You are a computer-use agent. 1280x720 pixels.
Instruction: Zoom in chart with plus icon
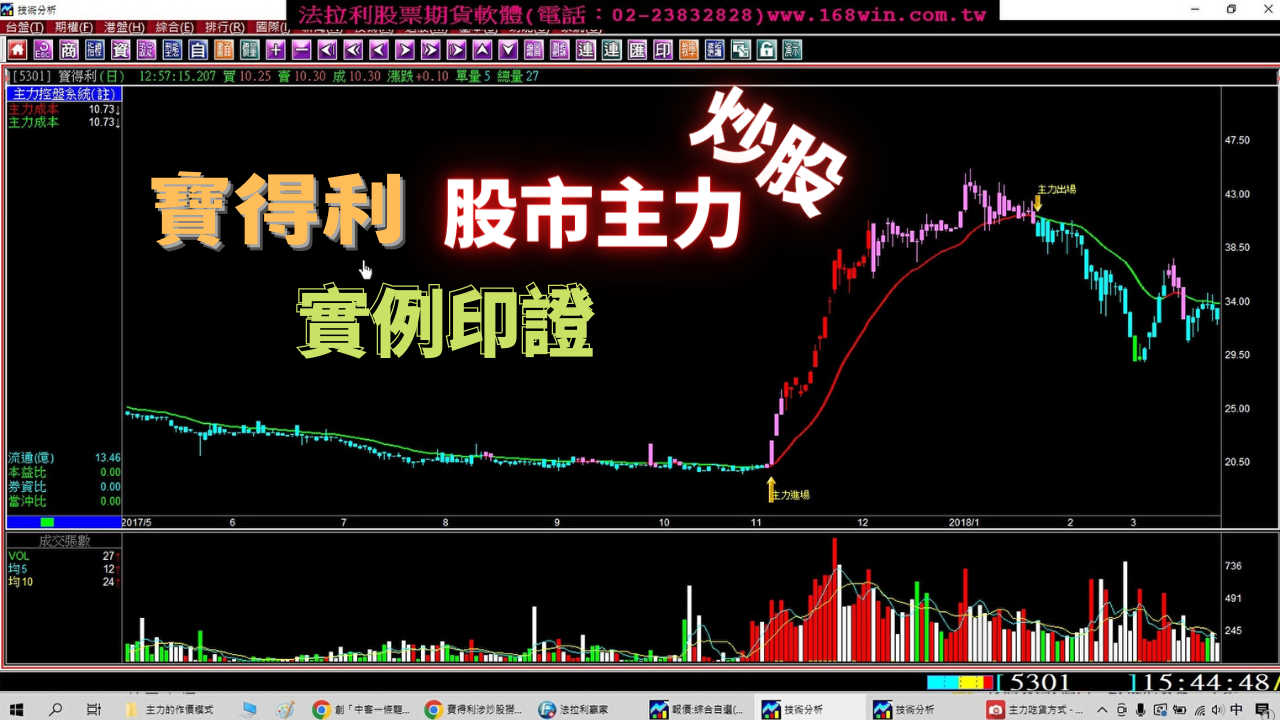point(275,50)
